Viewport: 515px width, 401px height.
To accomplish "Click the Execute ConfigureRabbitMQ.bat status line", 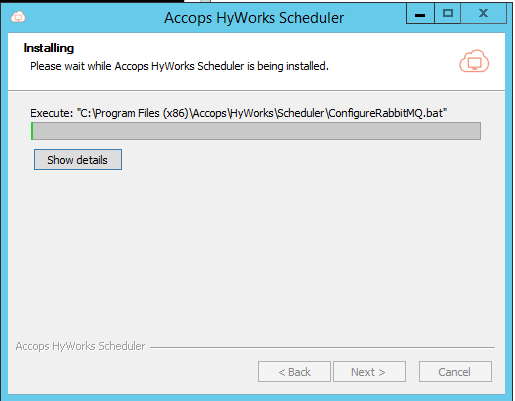I will click(239, 113).
